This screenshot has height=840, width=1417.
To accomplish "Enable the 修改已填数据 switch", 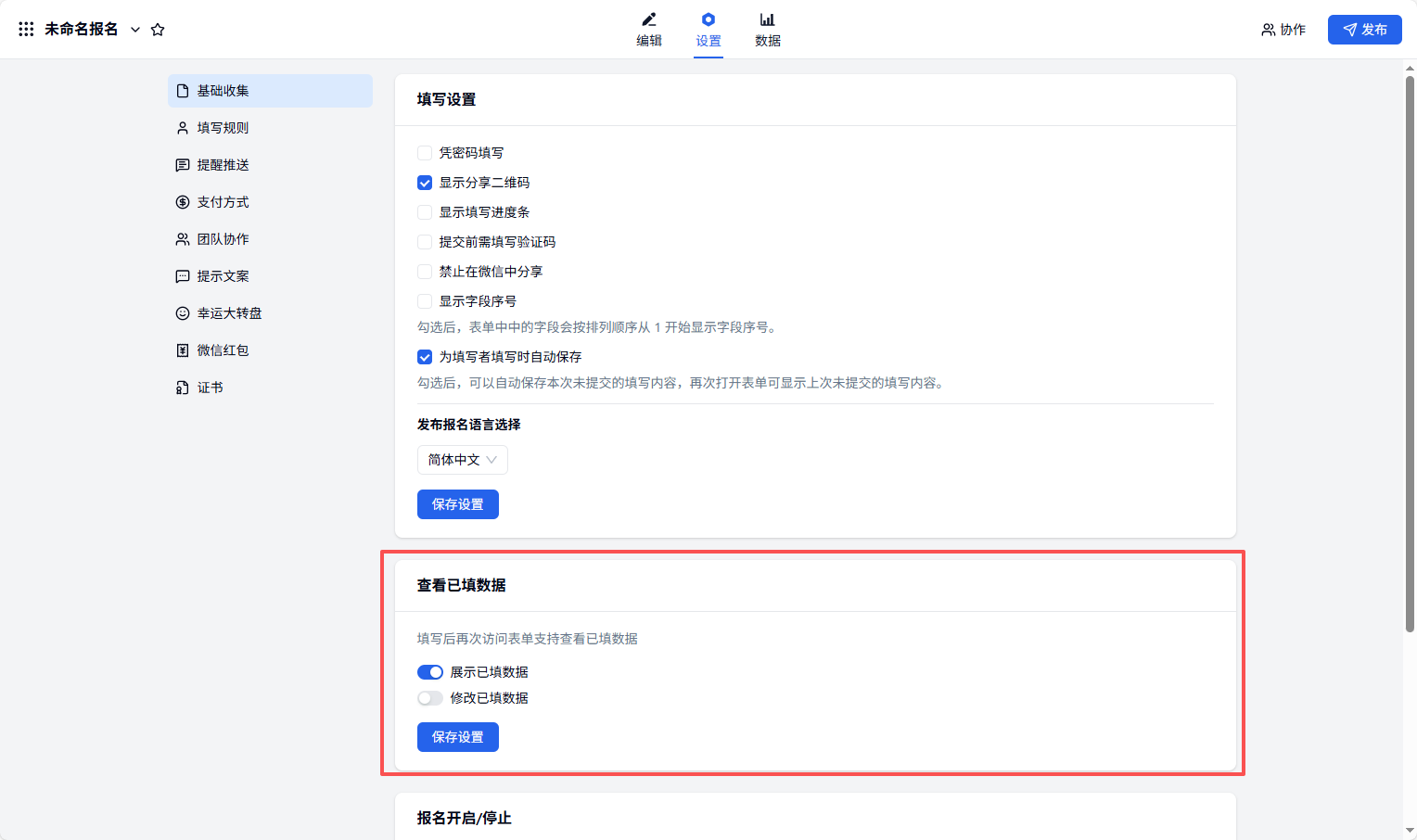I will 430,698.
